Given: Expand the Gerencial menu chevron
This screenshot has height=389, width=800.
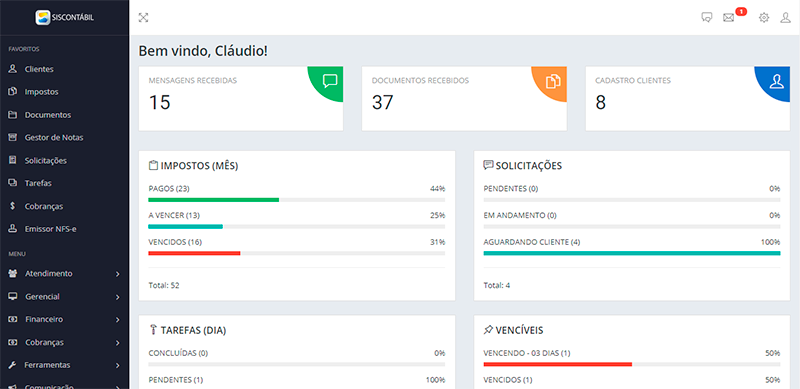Looking at the screenshot, I should point(118,297).
